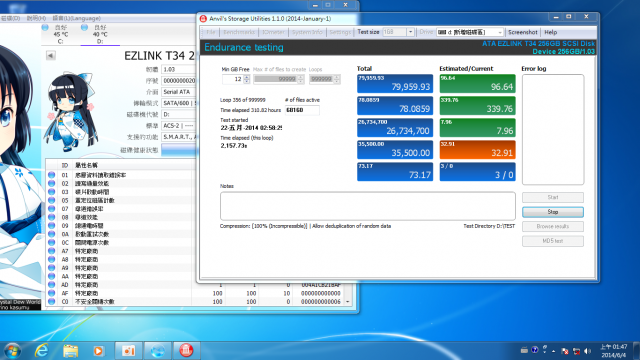Click the green 96.64 tile
640x360 pixels.
pyautogui.click(x=477, y=84)
